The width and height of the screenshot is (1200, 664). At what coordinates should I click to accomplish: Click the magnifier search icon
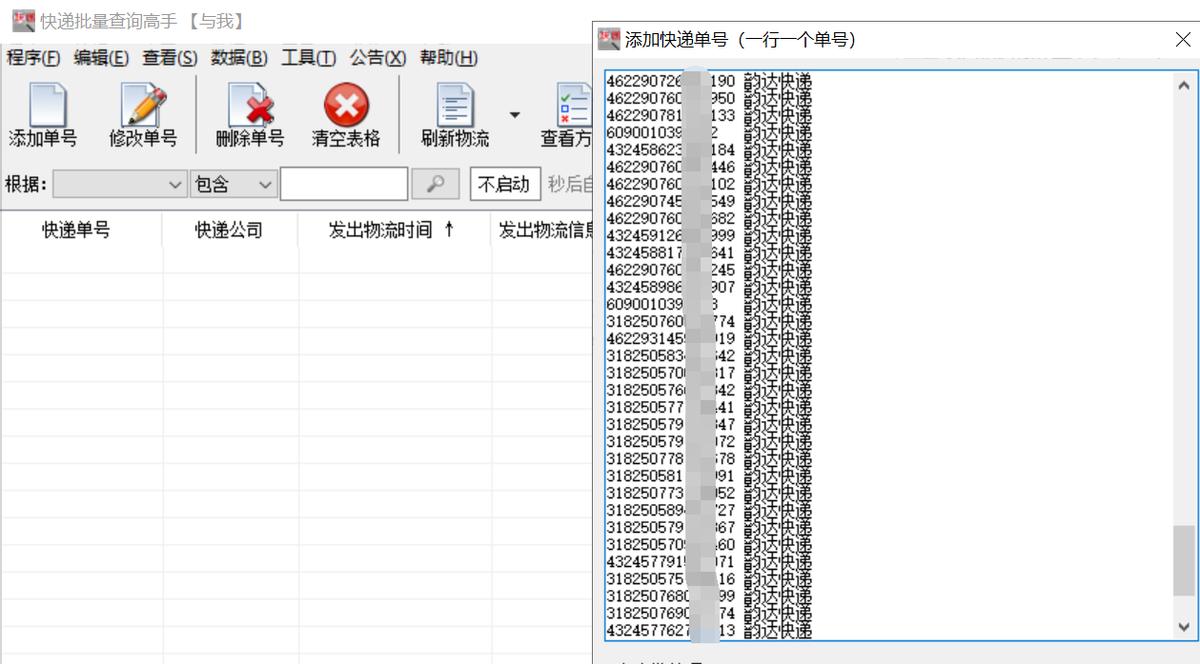pos(436,184)
